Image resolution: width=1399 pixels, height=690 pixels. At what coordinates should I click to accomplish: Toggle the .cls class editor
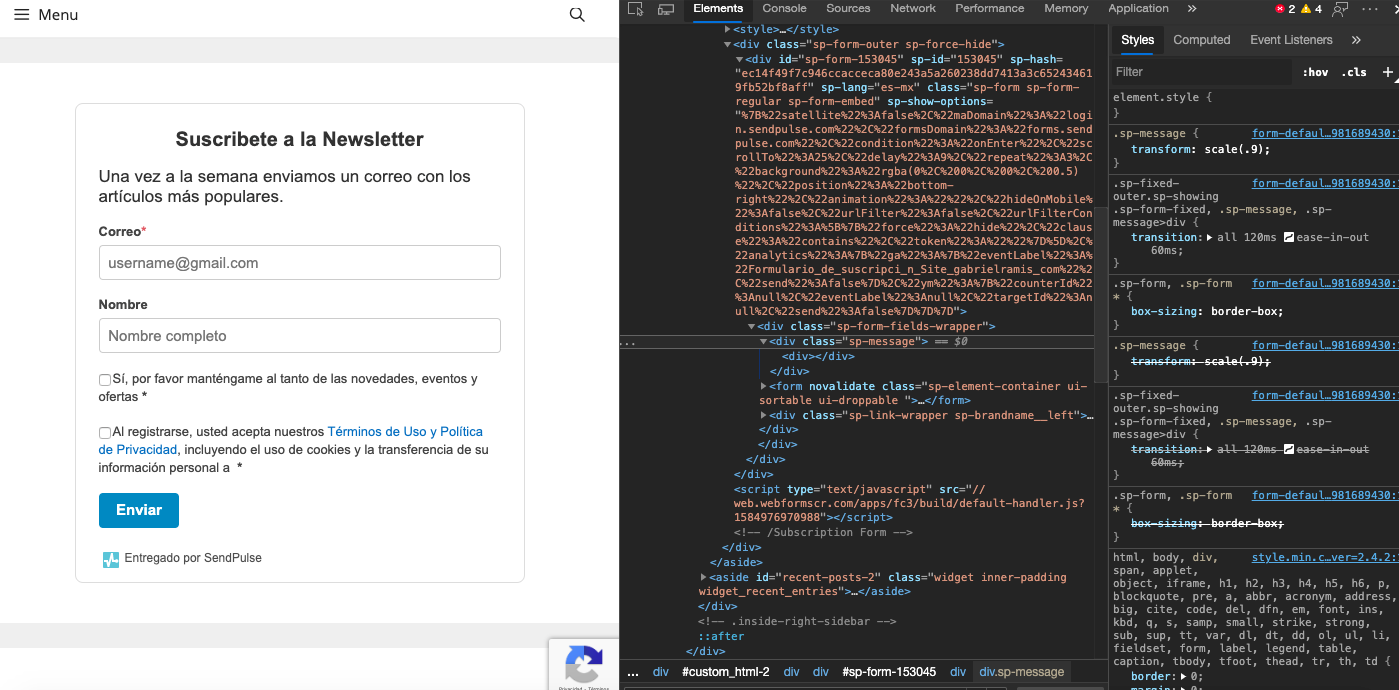[x=1354, y=72]
